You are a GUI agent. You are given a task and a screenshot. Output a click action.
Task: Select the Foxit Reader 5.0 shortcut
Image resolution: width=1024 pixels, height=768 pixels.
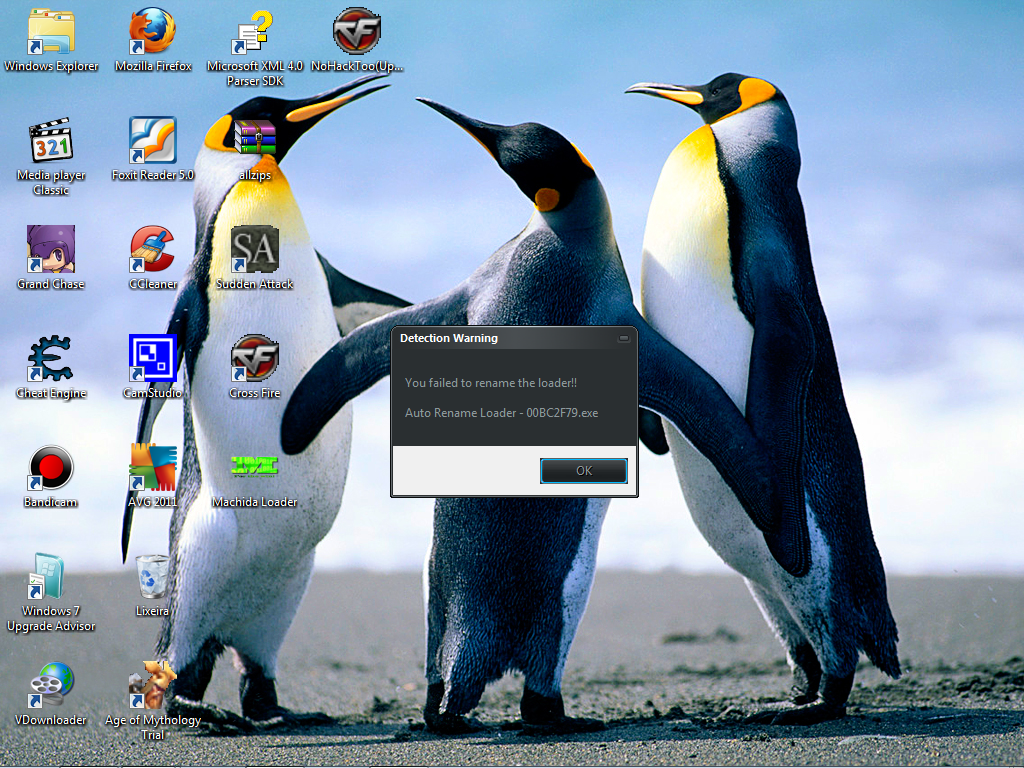153,141
